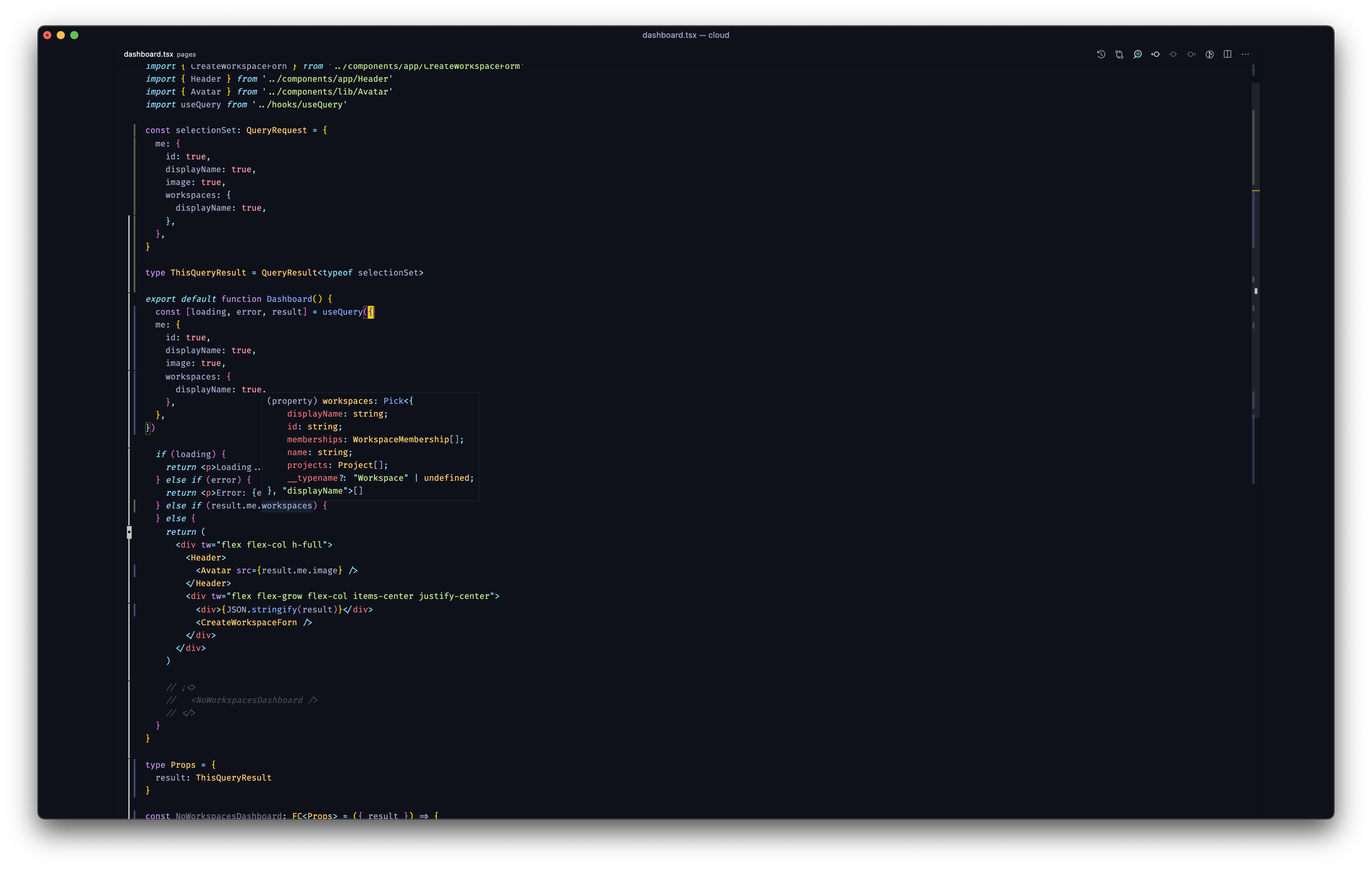Screen dimensions: 1372x869
Task: Click CreateWorkspaceForn JSX tag in return
Action: point(248,622)
